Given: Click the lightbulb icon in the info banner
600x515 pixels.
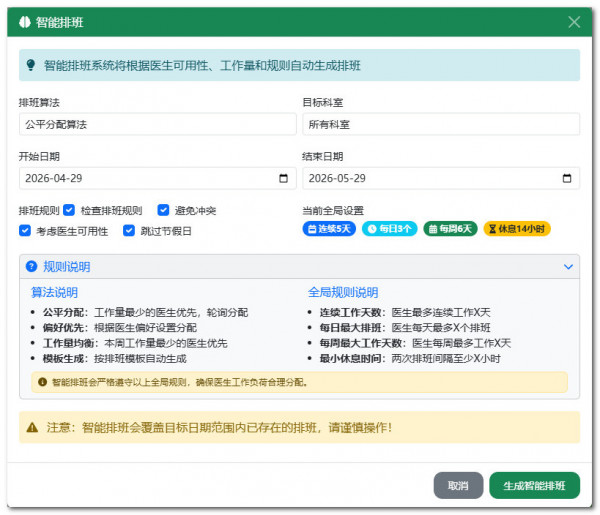Looking at the screenshot, I should tap(31, 65).
